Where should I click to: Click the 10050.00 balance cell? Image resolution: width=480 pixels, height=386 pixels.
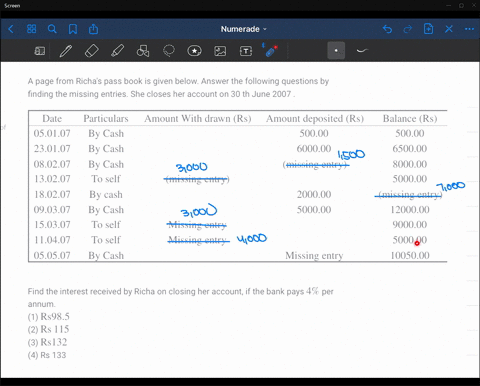[x=410, y=255]
